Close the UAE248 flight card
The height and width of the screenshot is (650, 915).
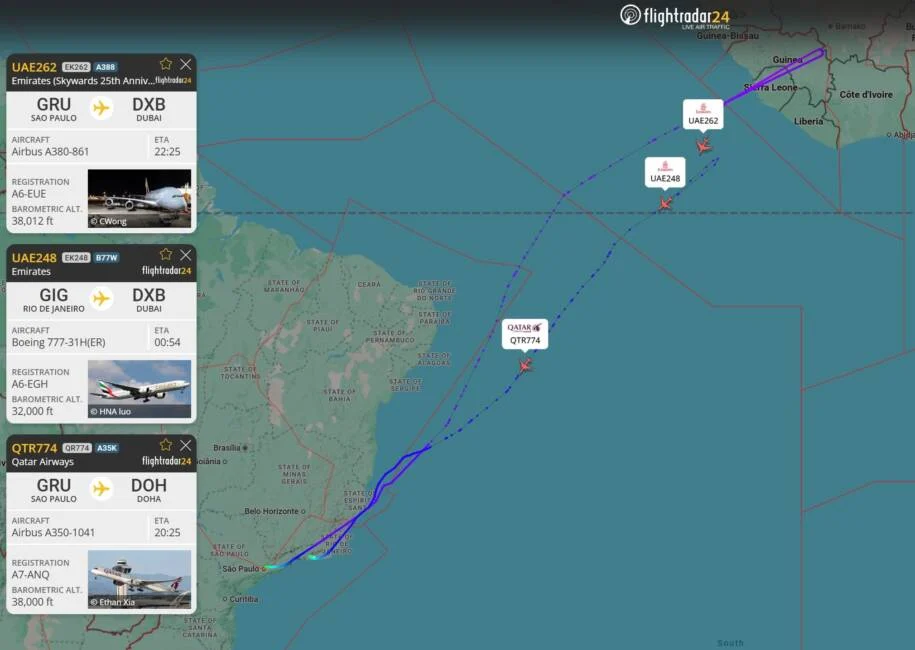pos(186,255)
